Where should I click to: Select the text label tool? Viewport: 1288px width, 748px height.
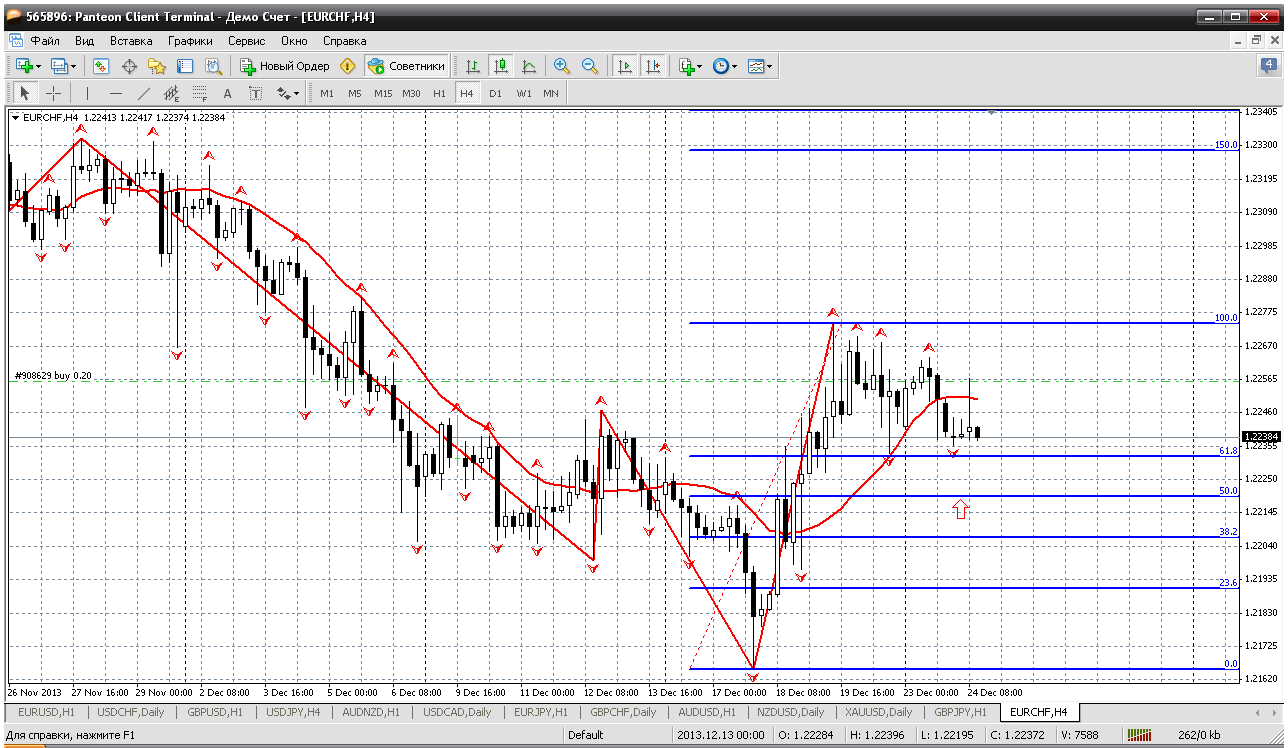(255, 93)
